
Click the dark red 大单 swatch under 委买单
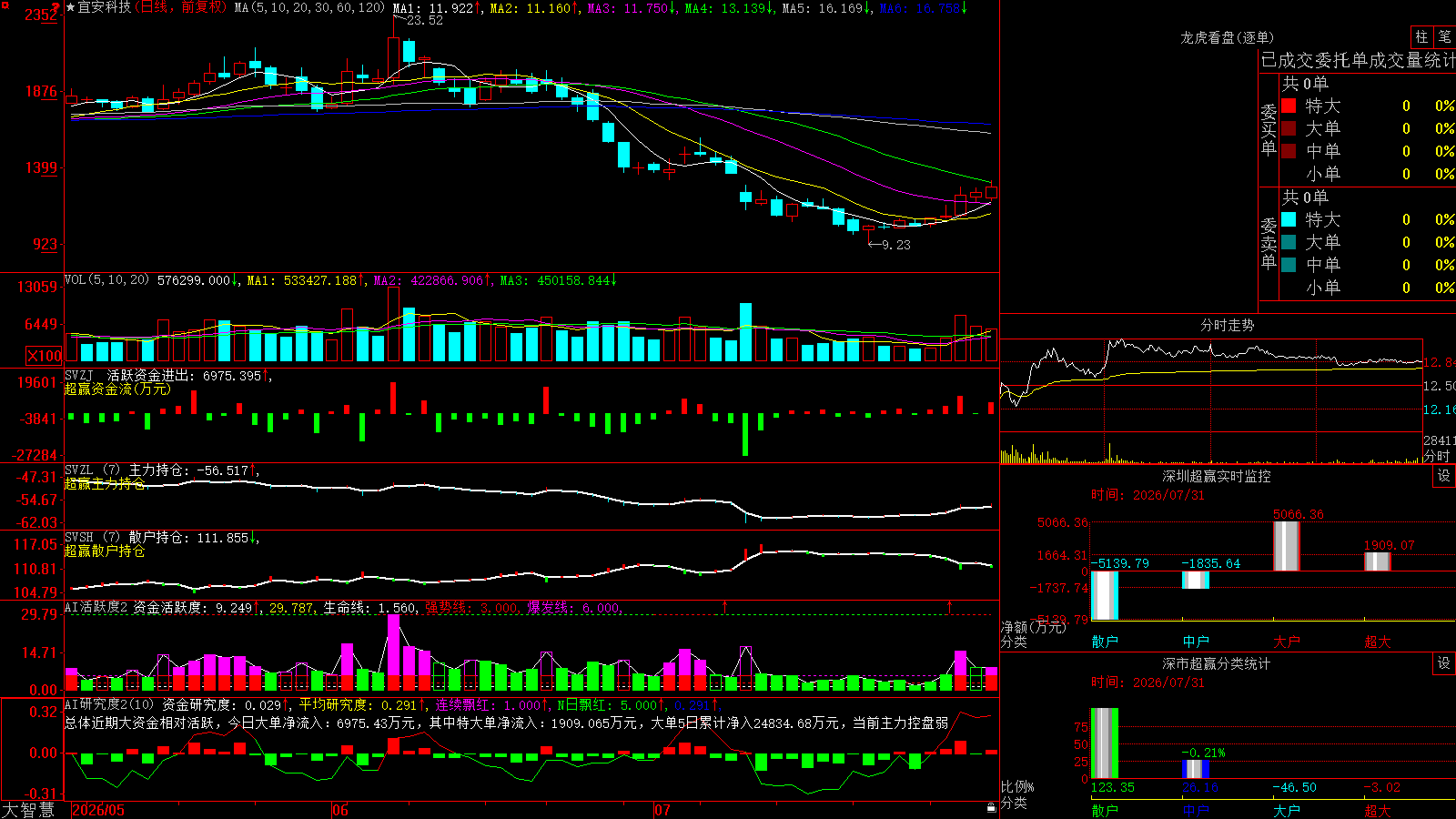click(1289, 128)
